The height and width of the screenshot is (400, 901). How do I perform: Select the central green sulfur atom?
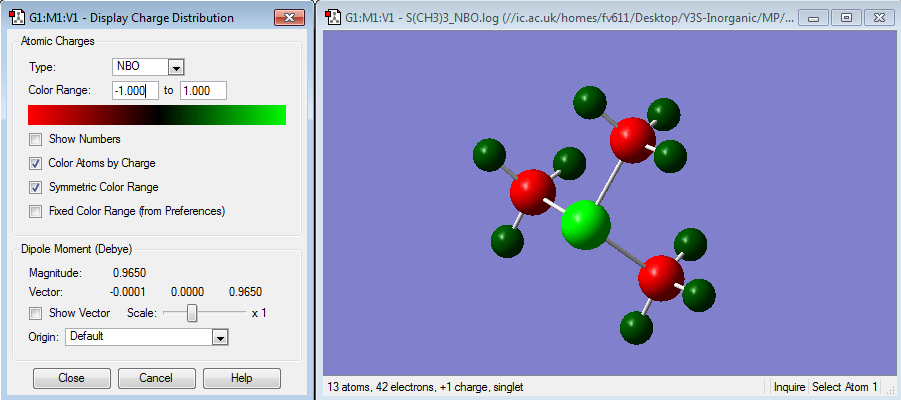pos(585,224)
